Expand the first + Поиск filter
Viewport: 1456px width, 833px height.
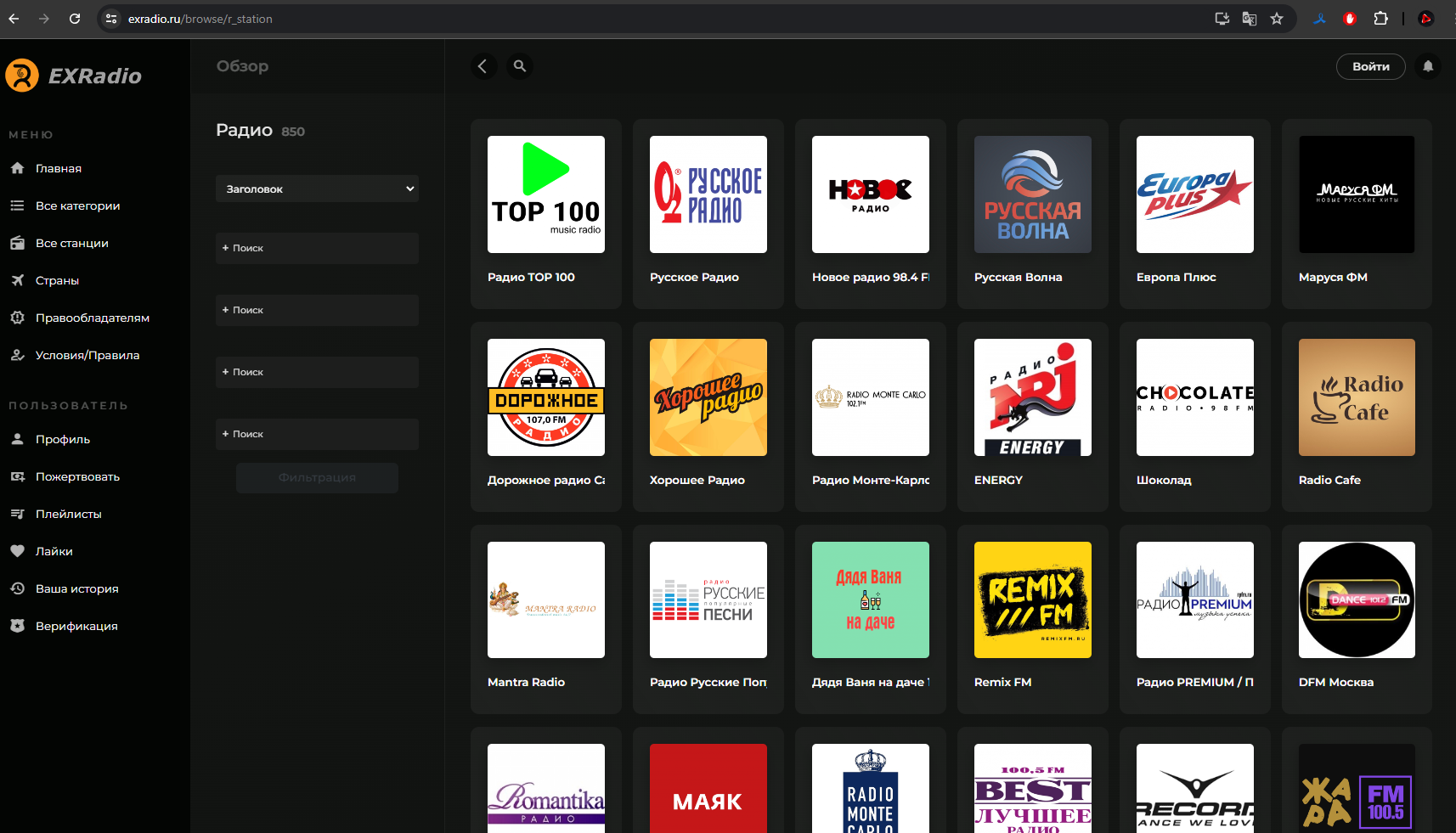[x=317, y=248]
